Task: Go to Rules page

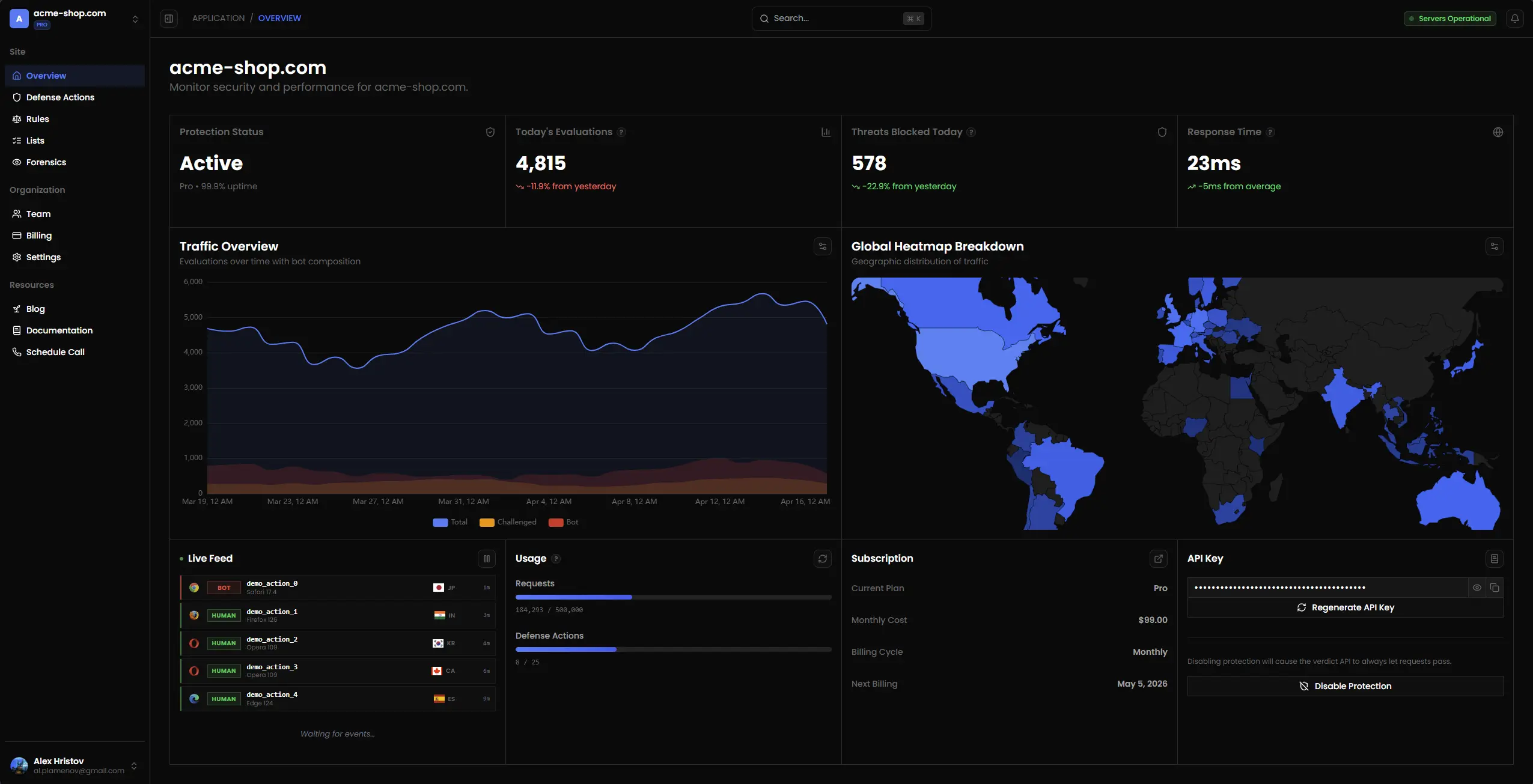Action: click(75, 119)
